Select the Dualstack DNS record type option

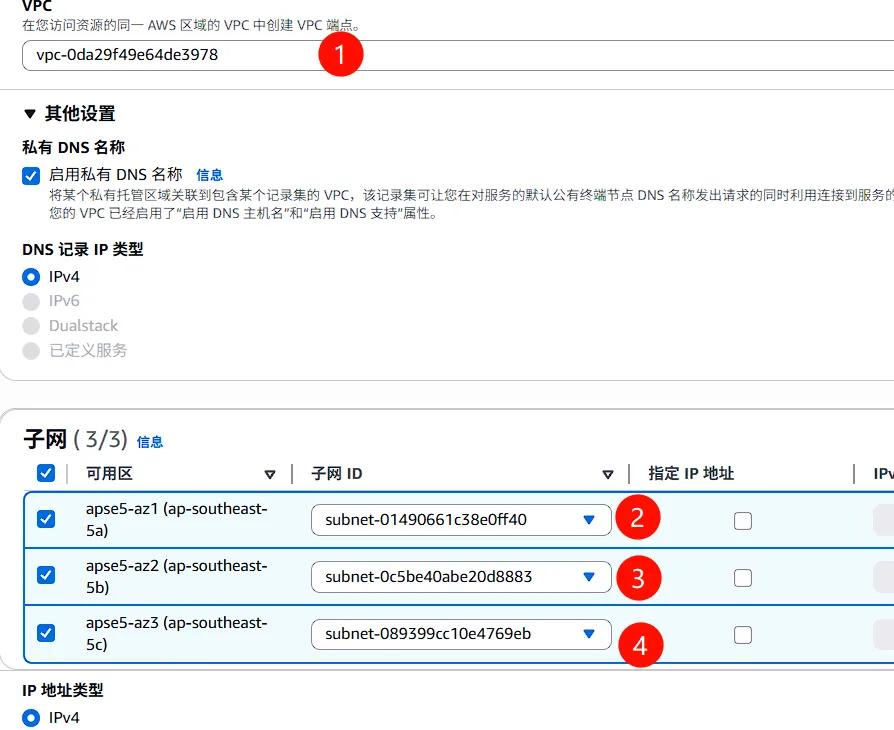pyautogui.click(x=31, y=326)
